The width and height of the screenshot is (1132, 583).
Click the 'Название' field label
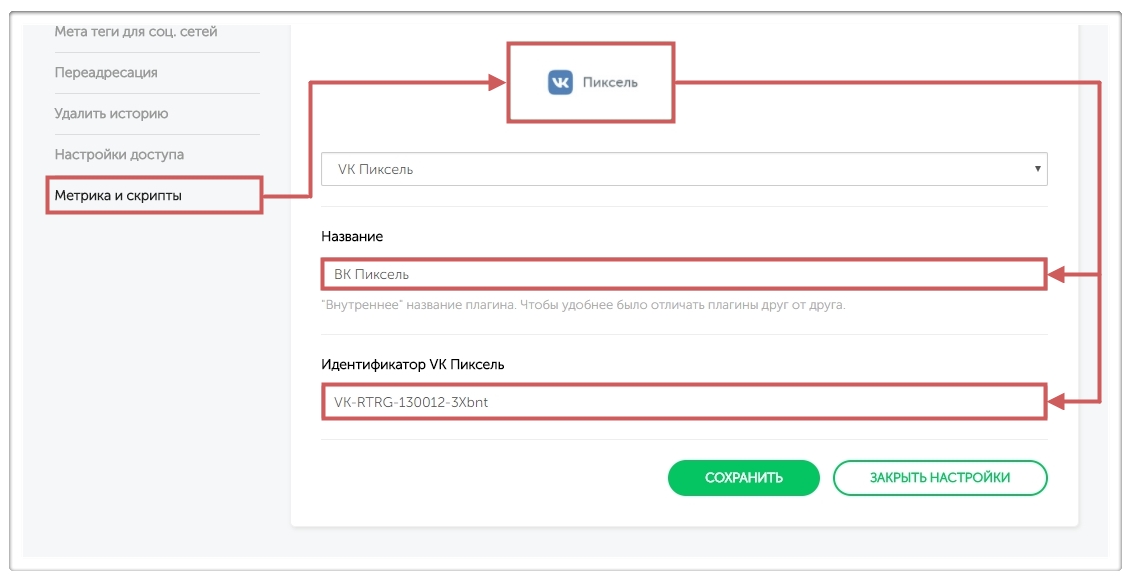click(x=352, y=237)
